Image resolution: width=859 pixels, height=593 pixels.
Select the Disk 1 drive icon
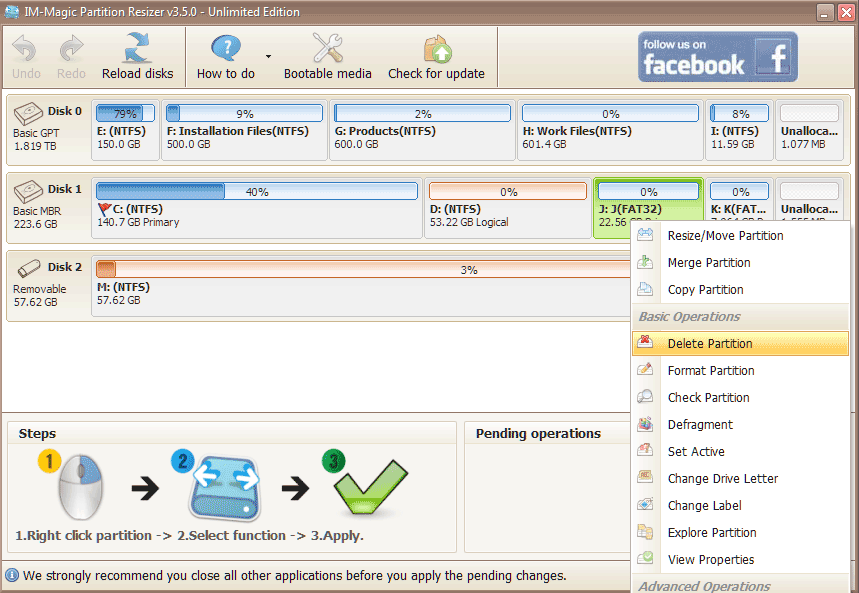(x=28, y=191)
